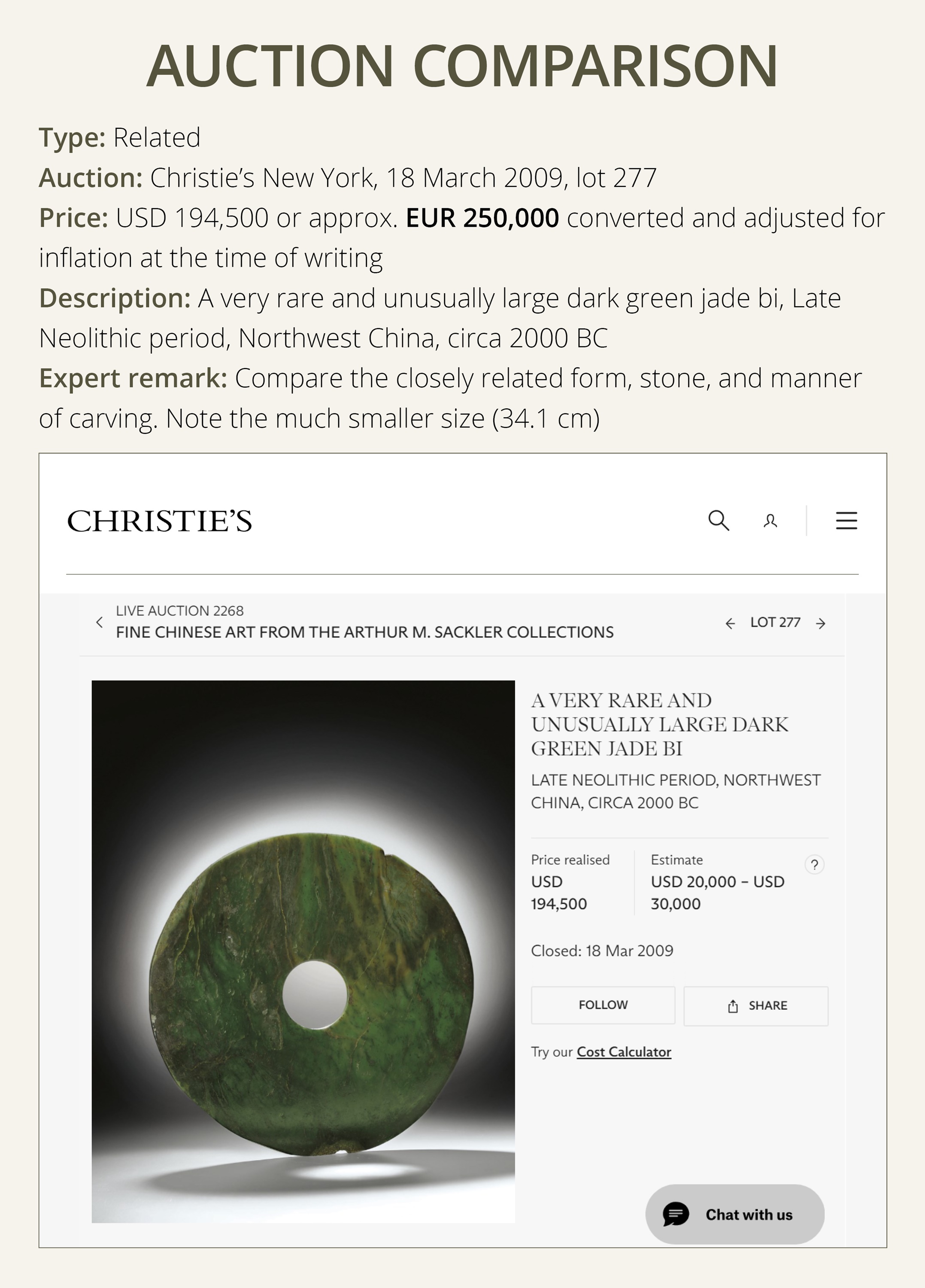Click the estimate help question mark icon
The image size is (925, 1288).
814,864
